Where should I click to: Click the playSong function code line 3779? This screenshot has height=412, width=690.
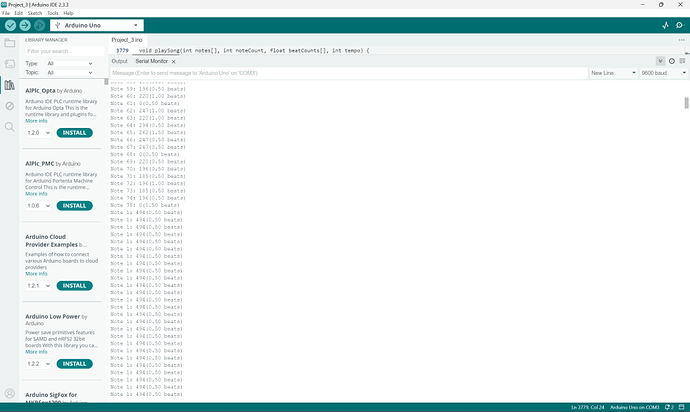pos(254,51)
